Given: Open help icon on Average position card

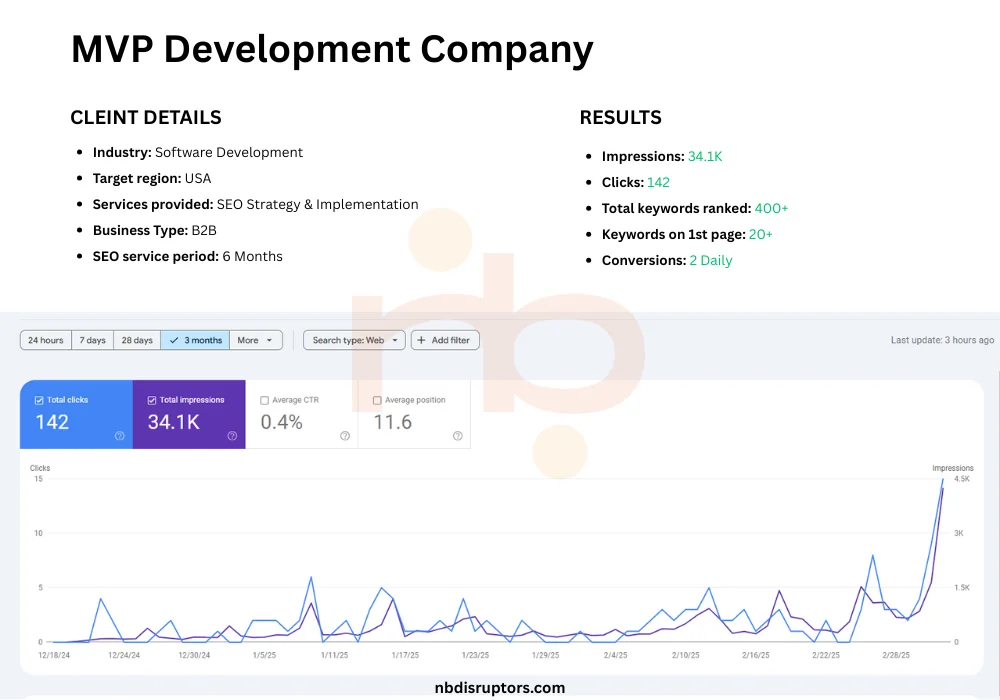Looking at the screenshot, I should click(457, 436).
